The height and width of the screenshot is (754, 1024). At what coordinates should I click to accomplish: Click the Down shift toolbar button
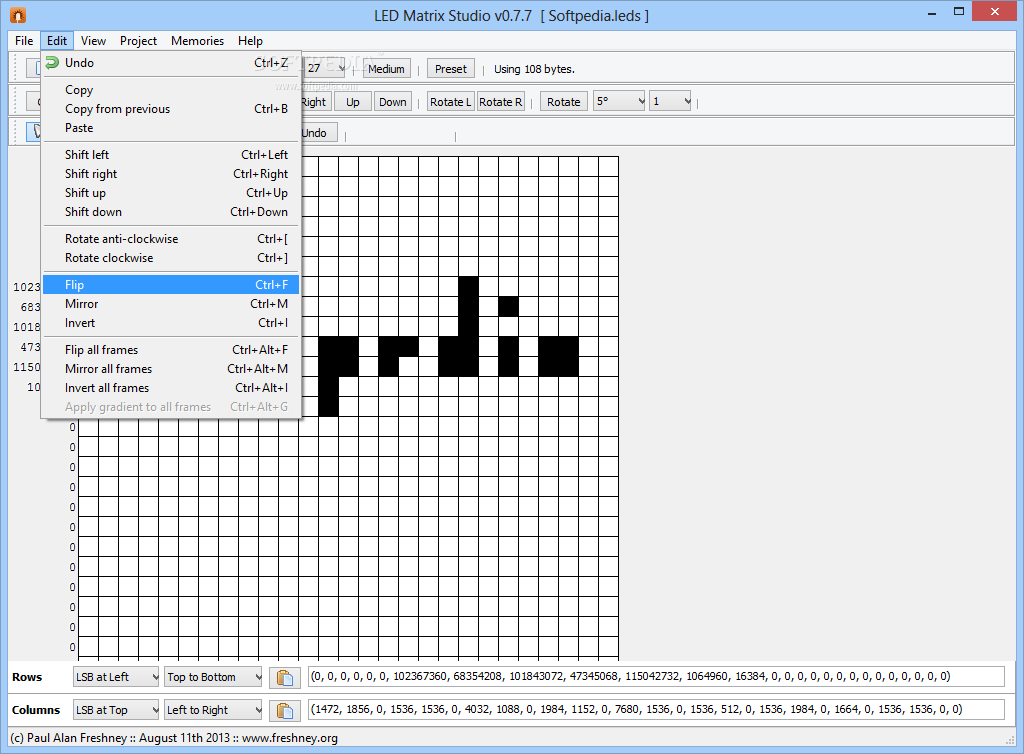tap(392, 102)
